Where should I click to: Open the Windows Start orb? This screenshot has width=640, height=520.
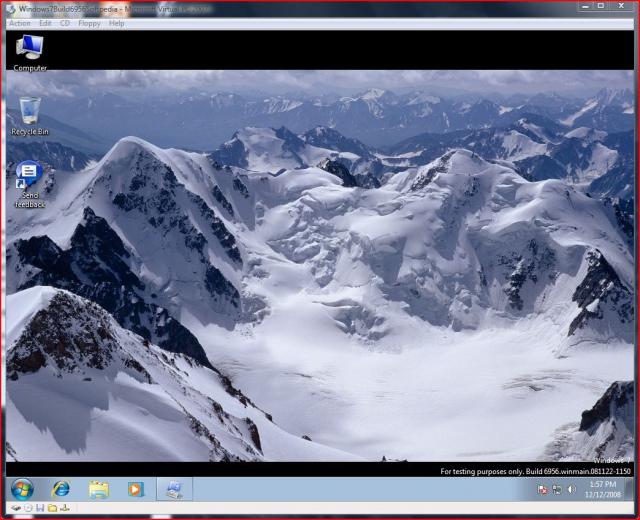coord(21,489)
